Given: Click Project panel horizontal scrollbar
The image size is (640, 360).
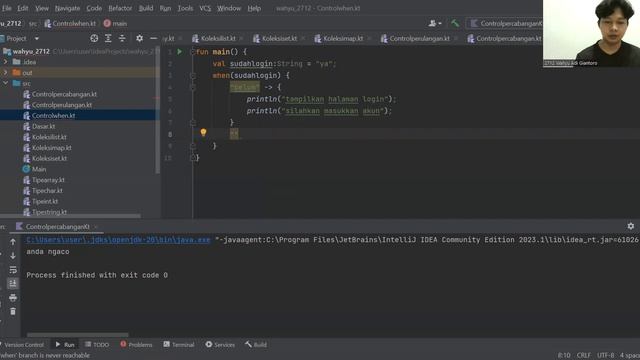Looking at the screenshot, I should (x=70, y=216).
